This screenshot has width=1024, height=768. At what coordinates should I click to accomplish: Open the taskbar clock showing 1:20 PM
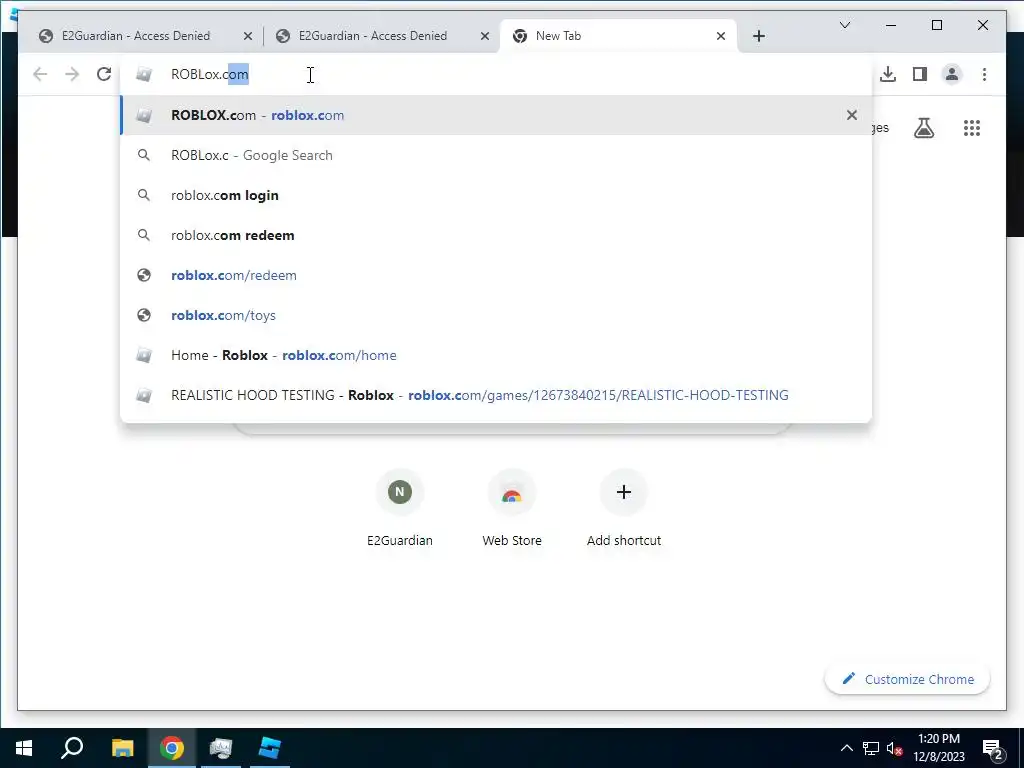click(x=938, y=748)
